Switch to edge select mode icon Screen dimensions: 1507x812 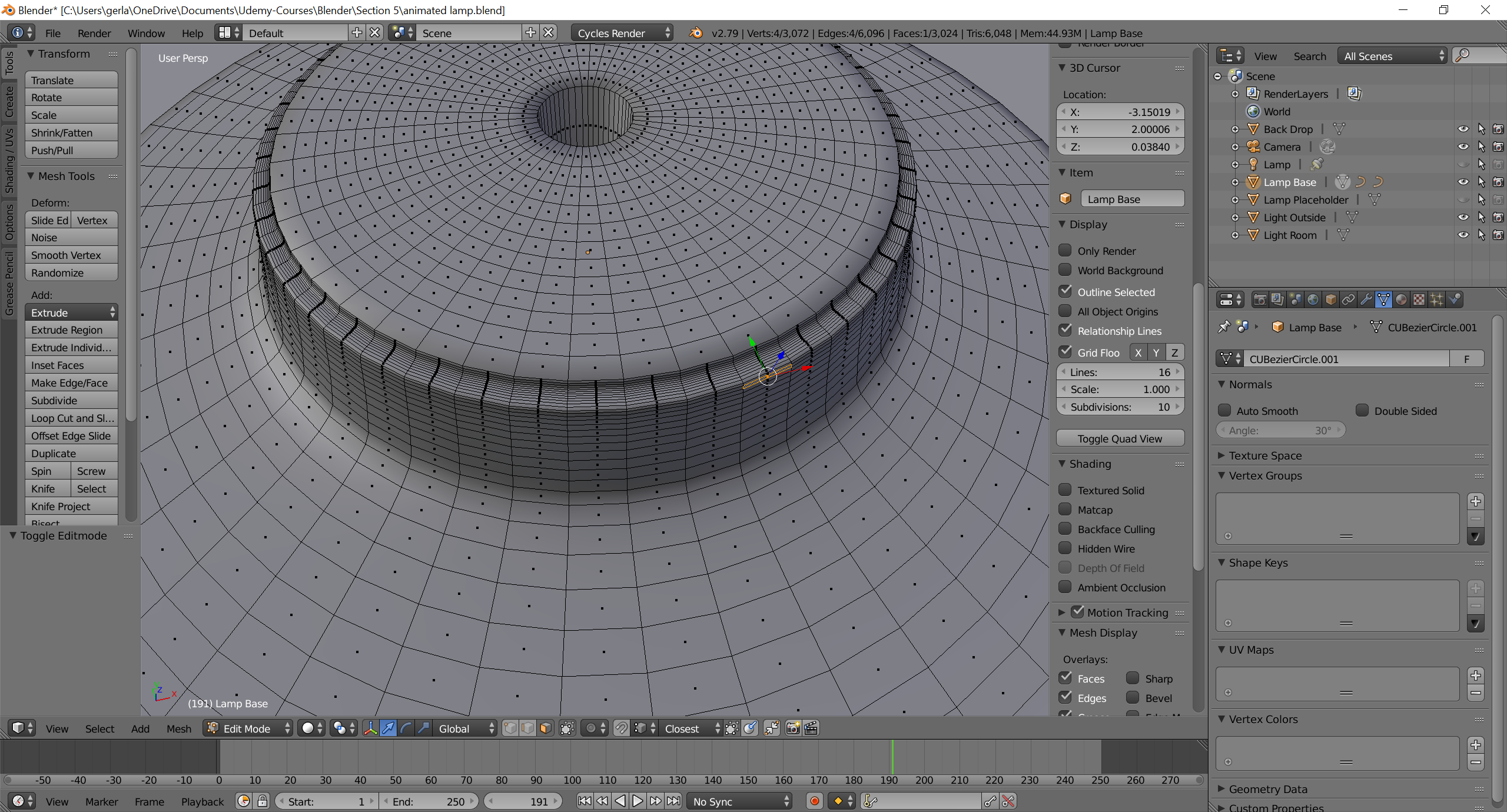point(528,728)
